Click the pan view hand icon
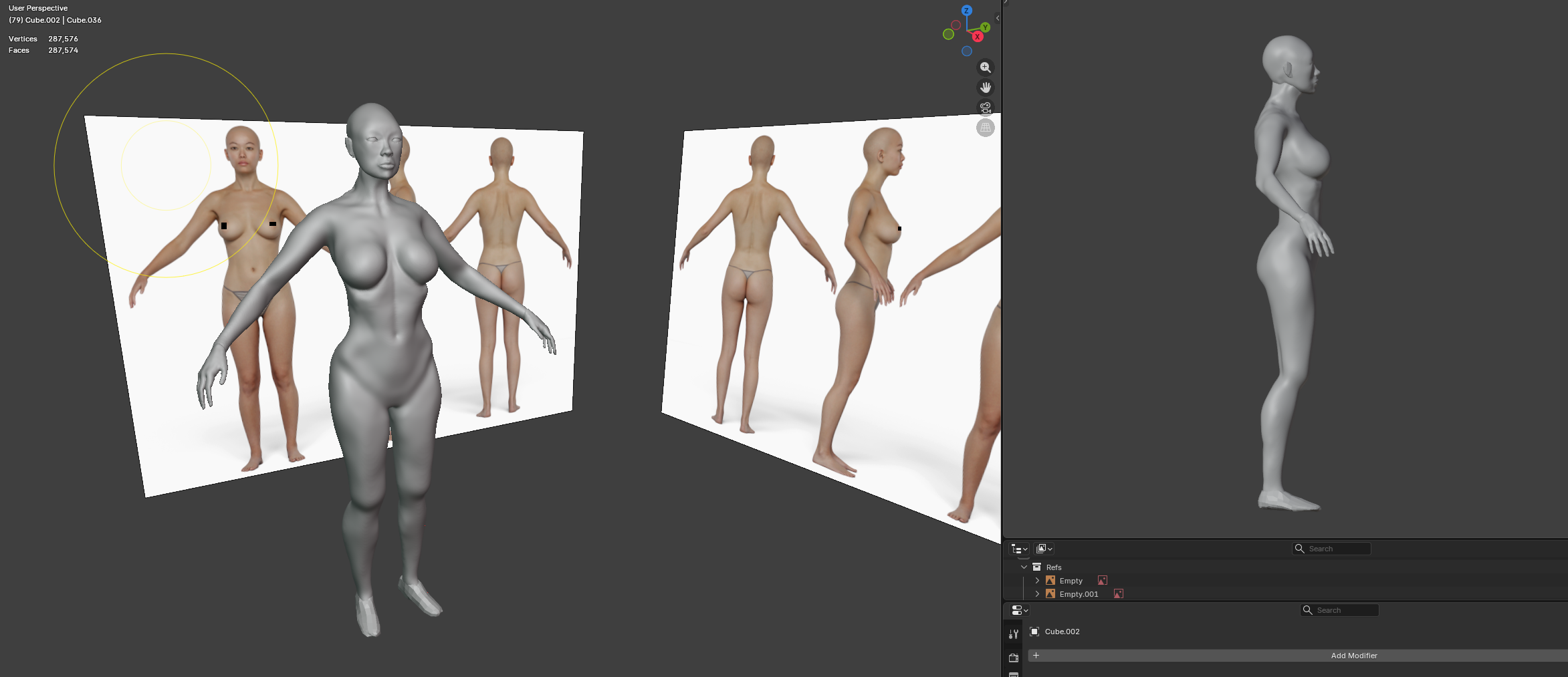Viewport: 1568px width, 677px height. coord(985,88)
